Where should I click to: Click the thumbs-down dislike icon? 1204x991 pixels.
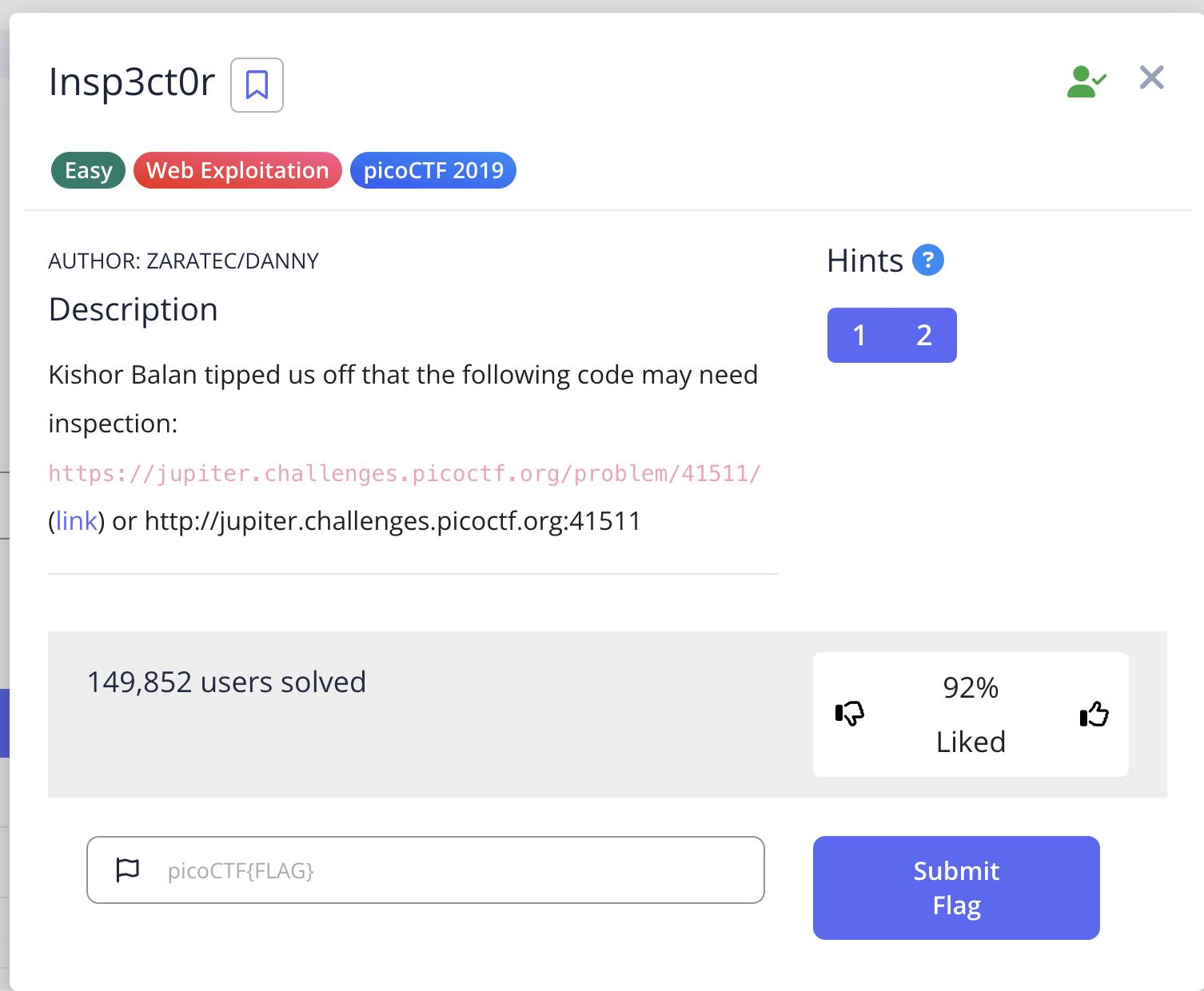(x=850, y=713)
